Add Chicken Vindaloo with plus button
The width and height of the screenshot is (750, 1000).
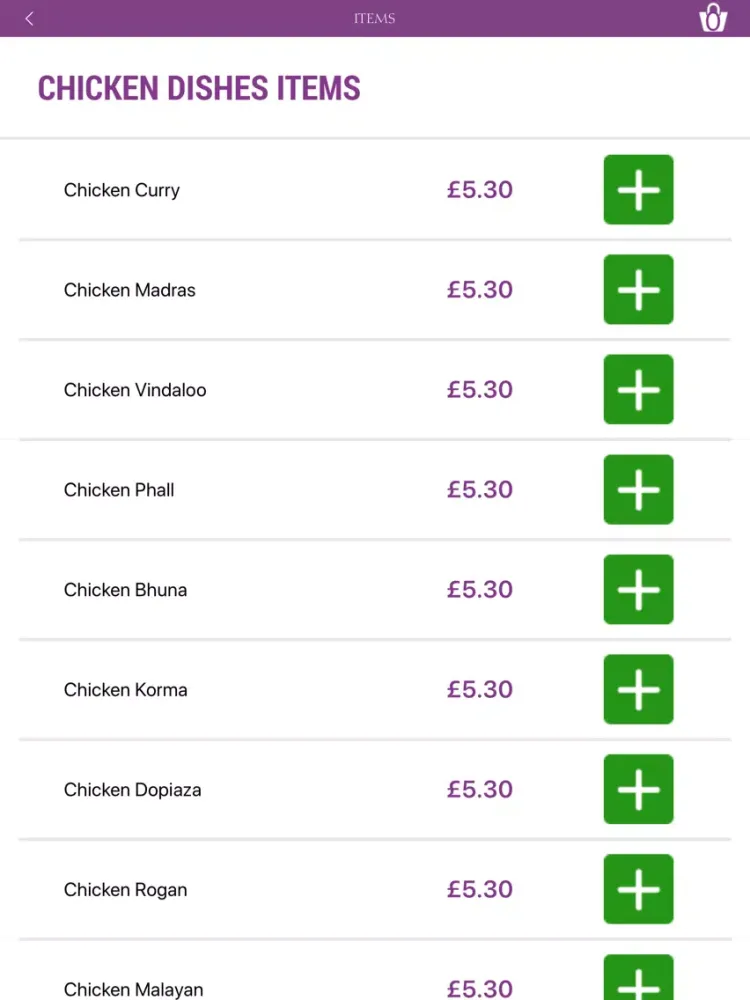638,389
